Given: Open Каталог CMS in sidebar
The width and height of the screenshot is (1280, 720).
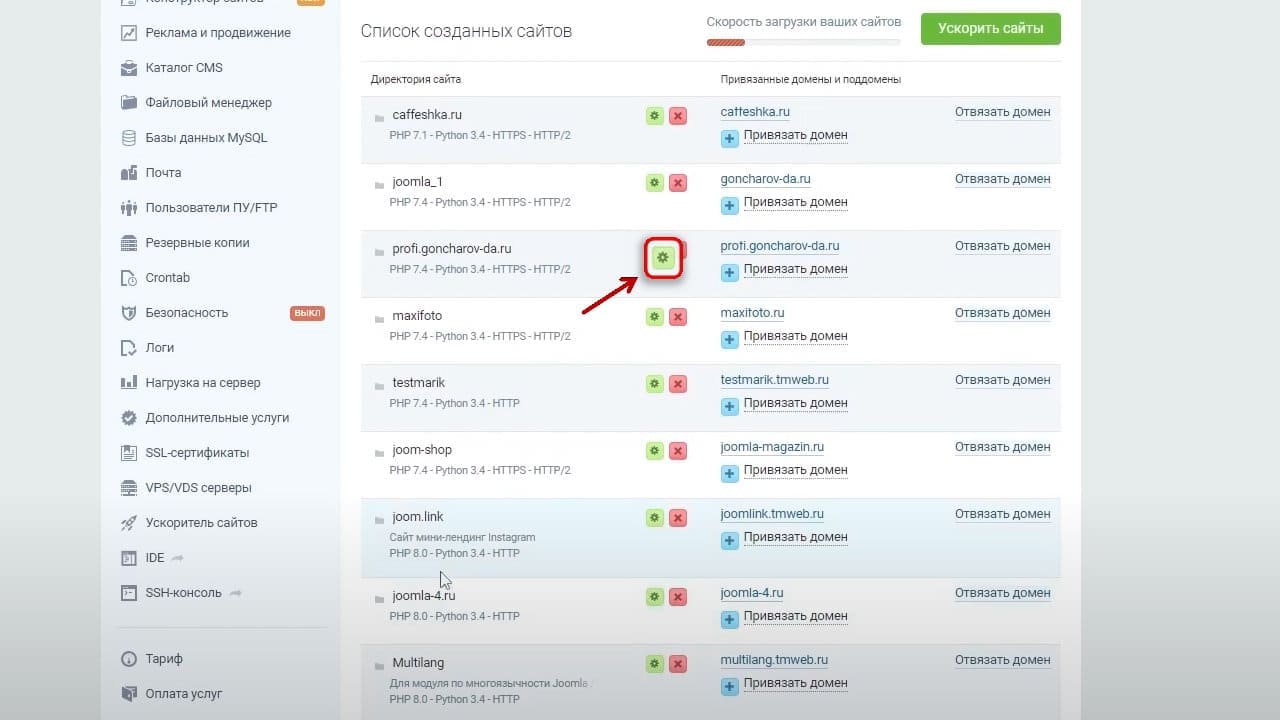Looking at the screenshot, I should [172, 68].
